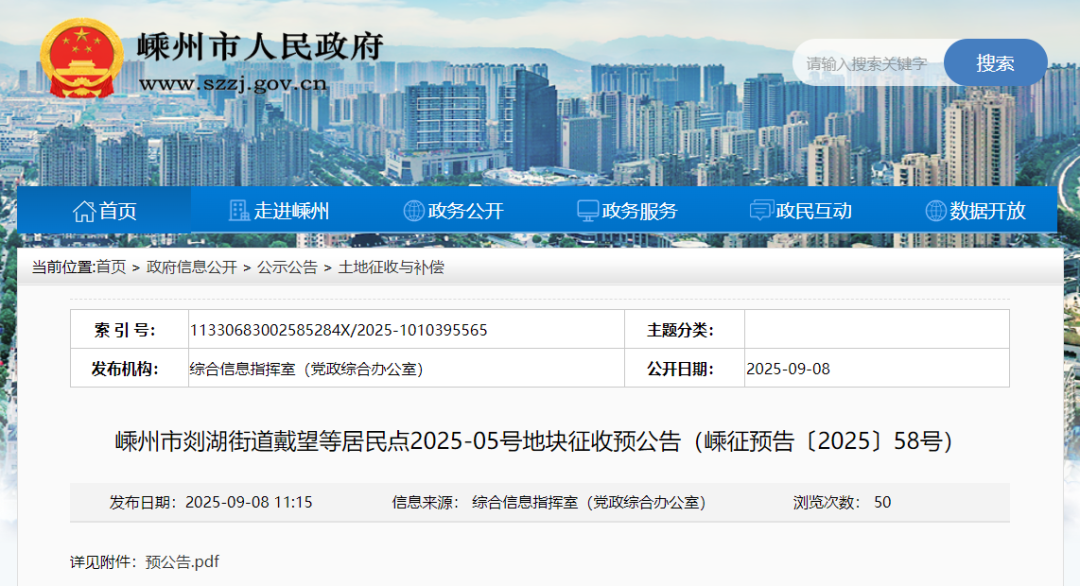Click the globe icon beside 数据开放
The image size is (1080, 586).
coord(935,211)
